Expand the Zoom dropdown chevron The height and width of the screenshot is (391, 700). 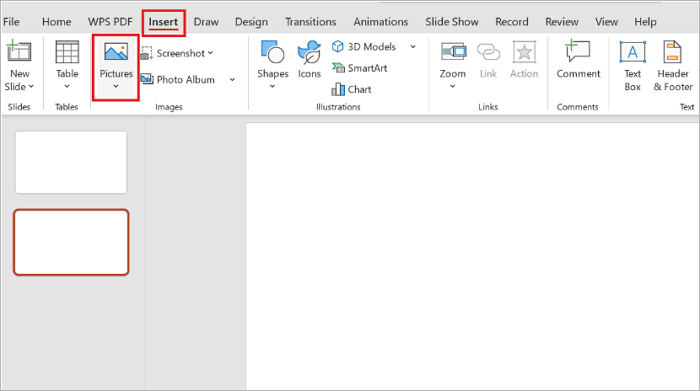pyautogui.click(x=452, y=86)
